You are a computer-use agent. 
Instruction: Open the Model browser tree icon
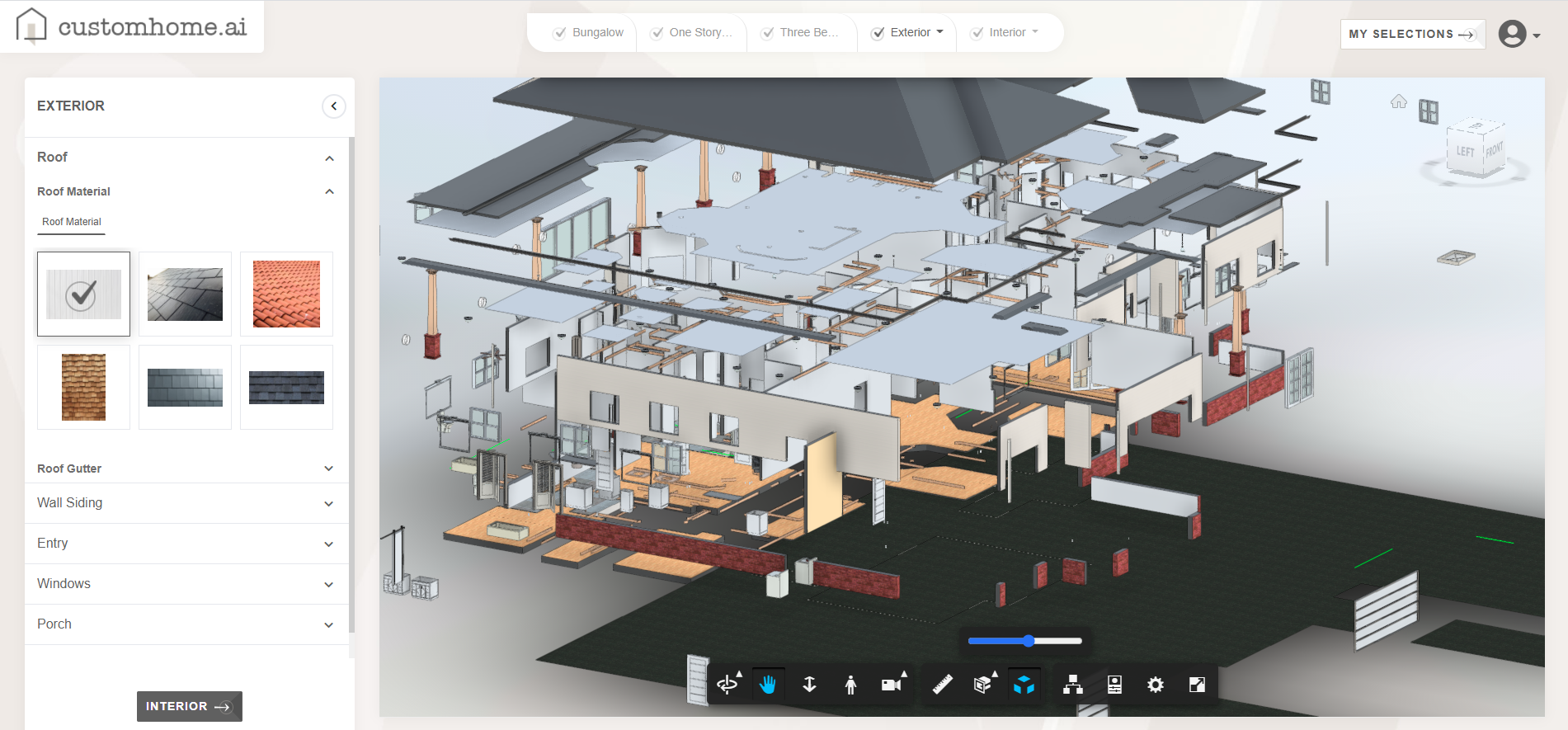1073,685
